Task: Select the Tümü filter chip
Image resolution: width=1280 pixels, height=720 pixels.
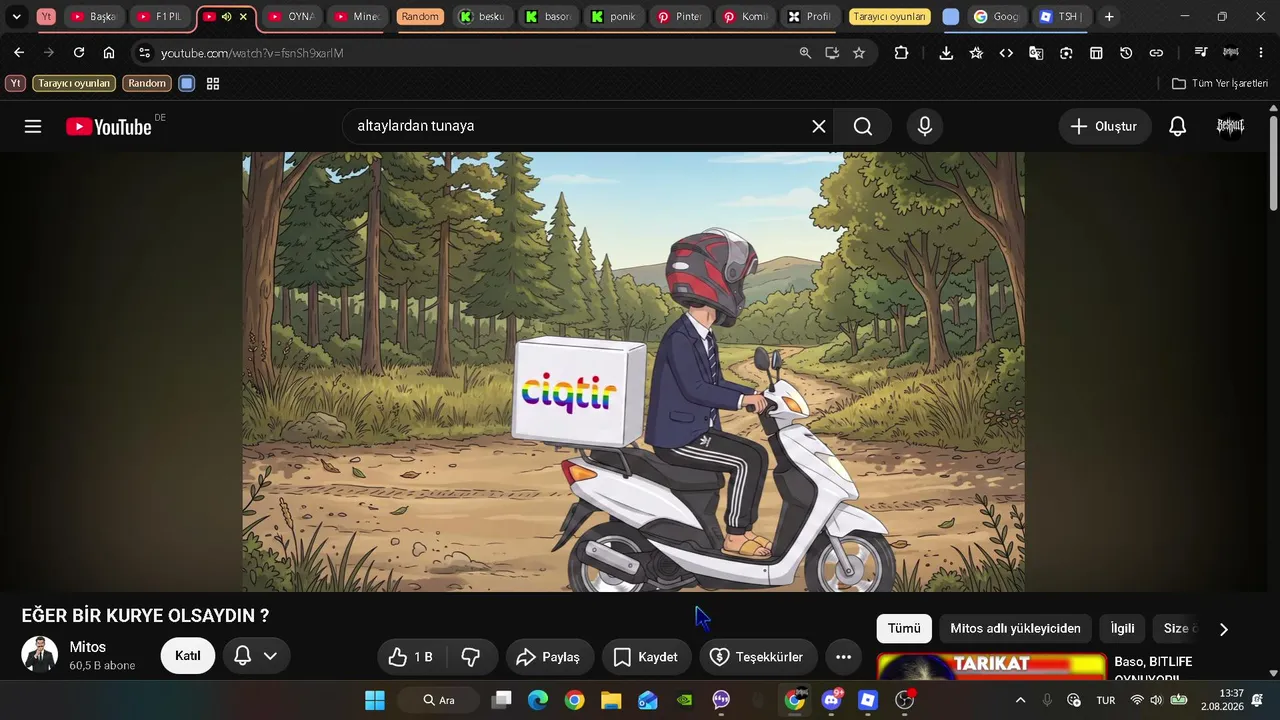Action: pyautogui.click(x=904, y=628)
